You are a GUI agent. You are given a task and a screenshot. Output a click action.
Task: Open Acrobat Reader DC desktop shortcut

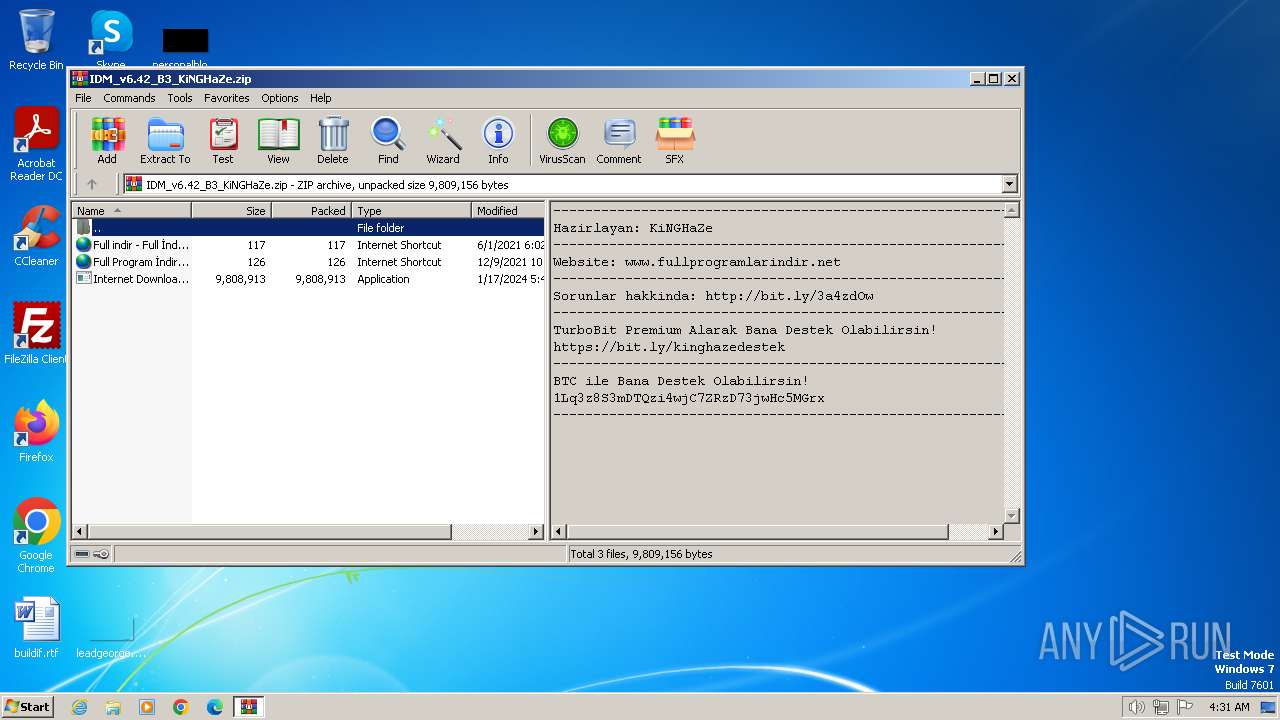coord(36,145)
